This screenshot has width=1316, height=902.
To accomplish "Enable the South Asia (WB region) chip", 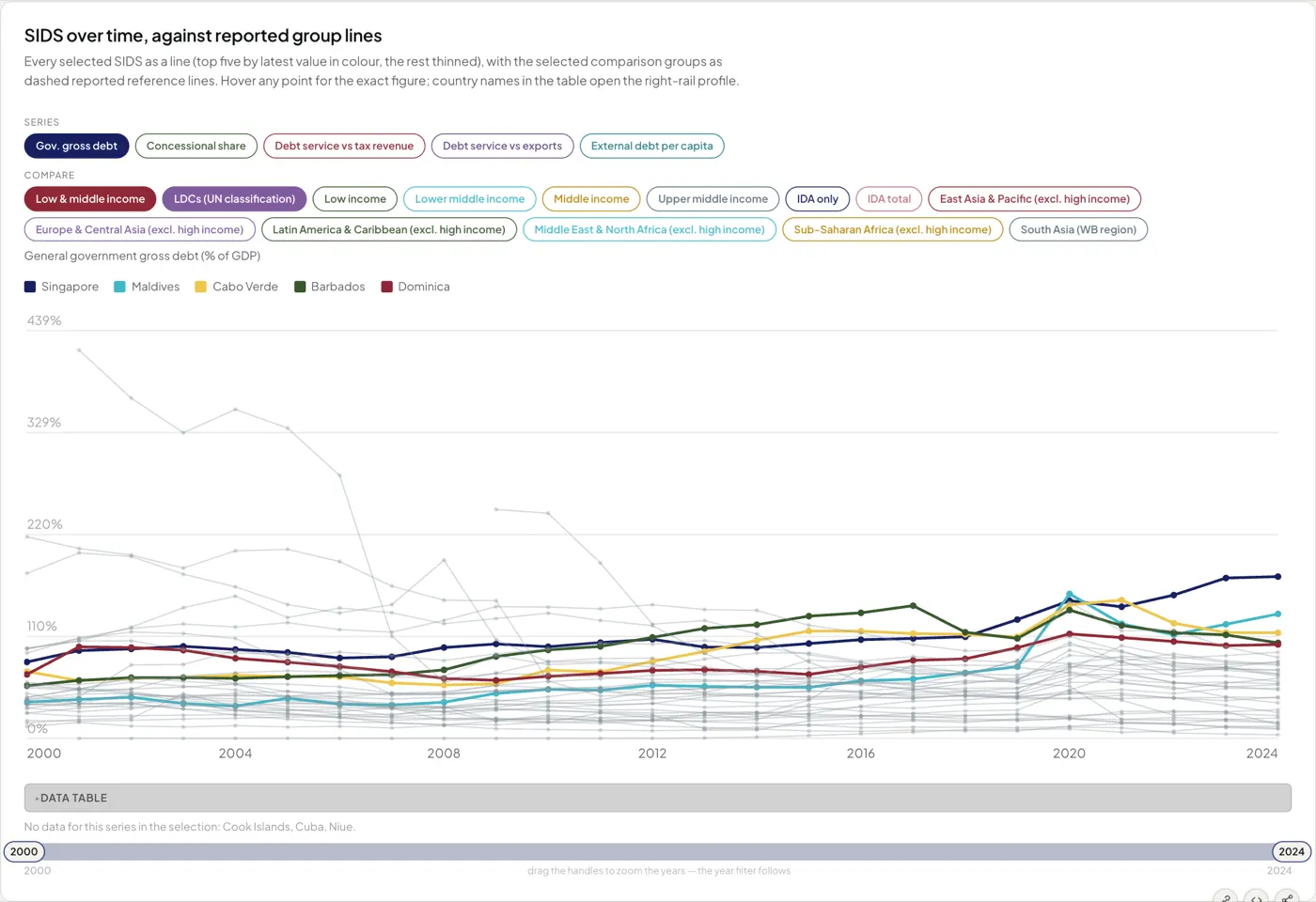I will pyautogui.click(x=1079, y=229).
